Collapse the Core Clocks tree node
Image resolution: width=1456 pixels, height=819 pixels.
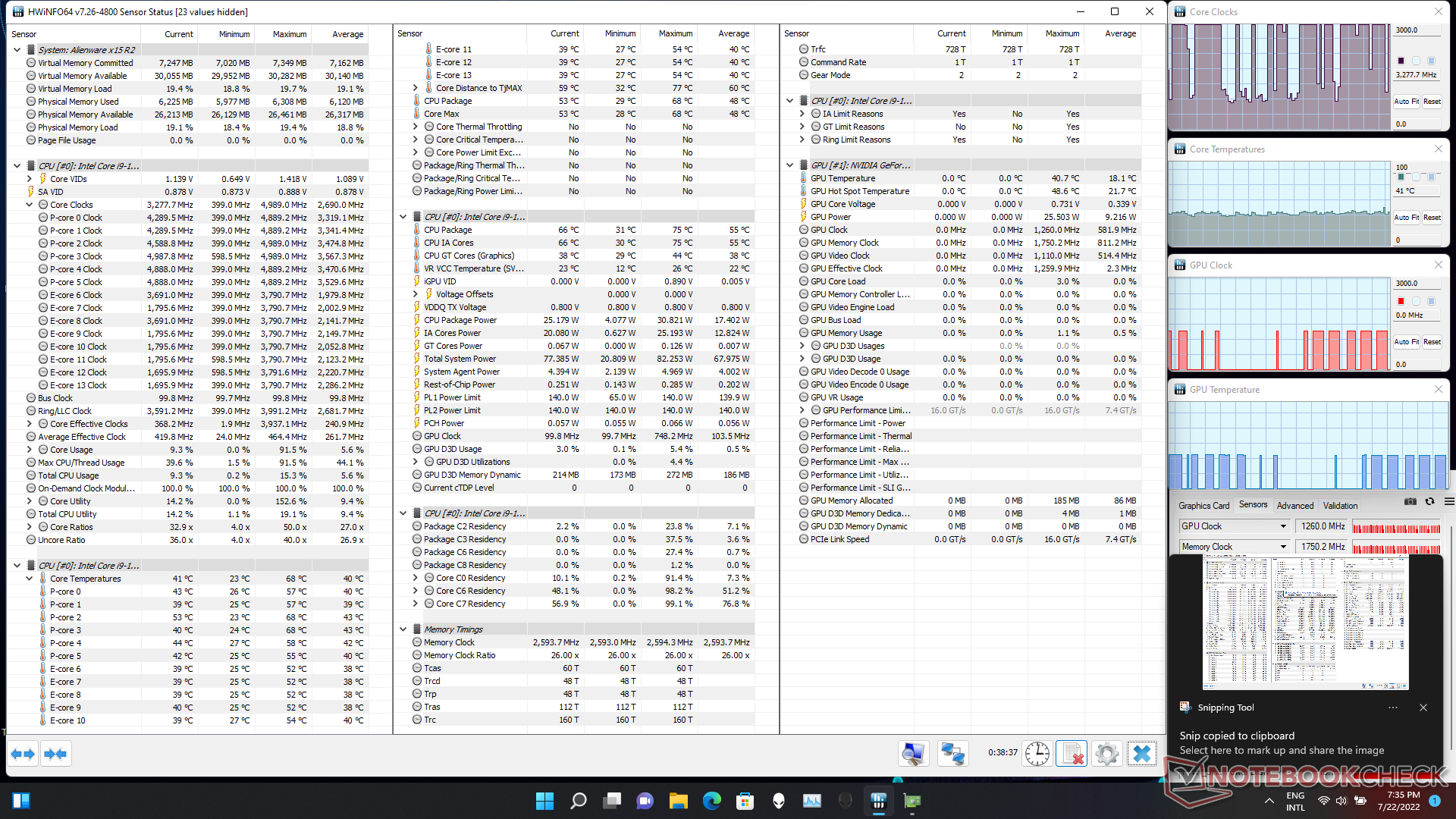(30, 205)
